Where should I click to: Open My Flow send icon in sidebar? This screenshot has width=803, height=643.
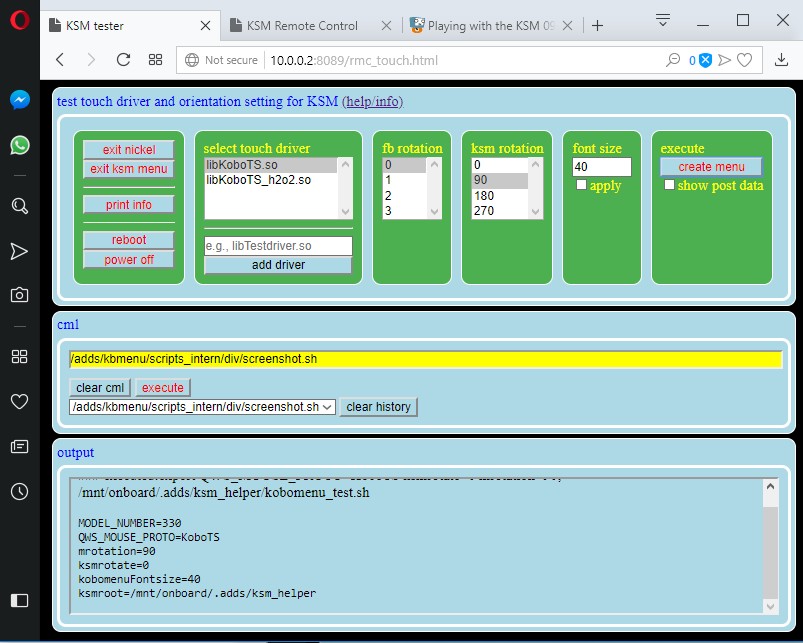point(19,251)
